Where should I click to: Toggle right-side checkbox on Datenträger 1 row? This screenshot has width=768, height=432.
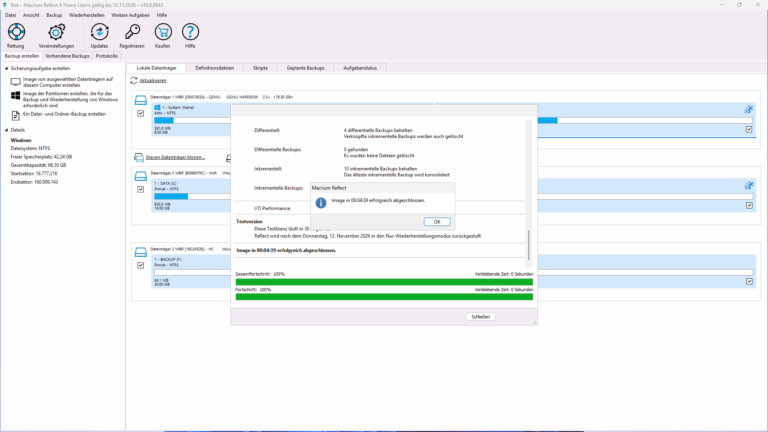tap(749, 129)
